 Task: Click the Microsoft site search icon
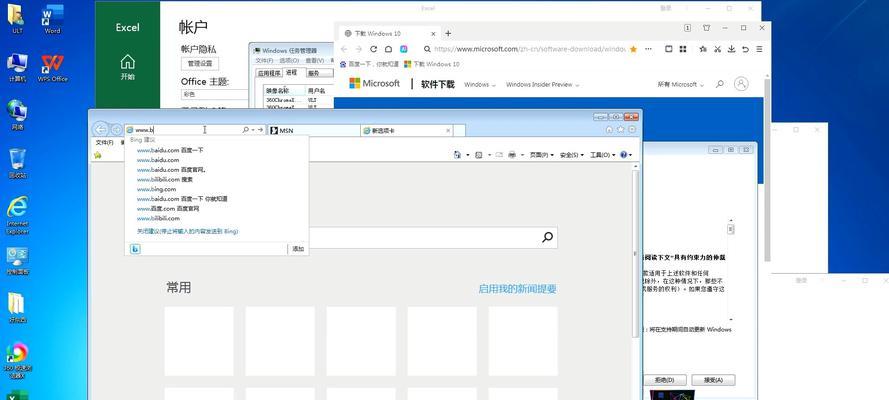719,84
